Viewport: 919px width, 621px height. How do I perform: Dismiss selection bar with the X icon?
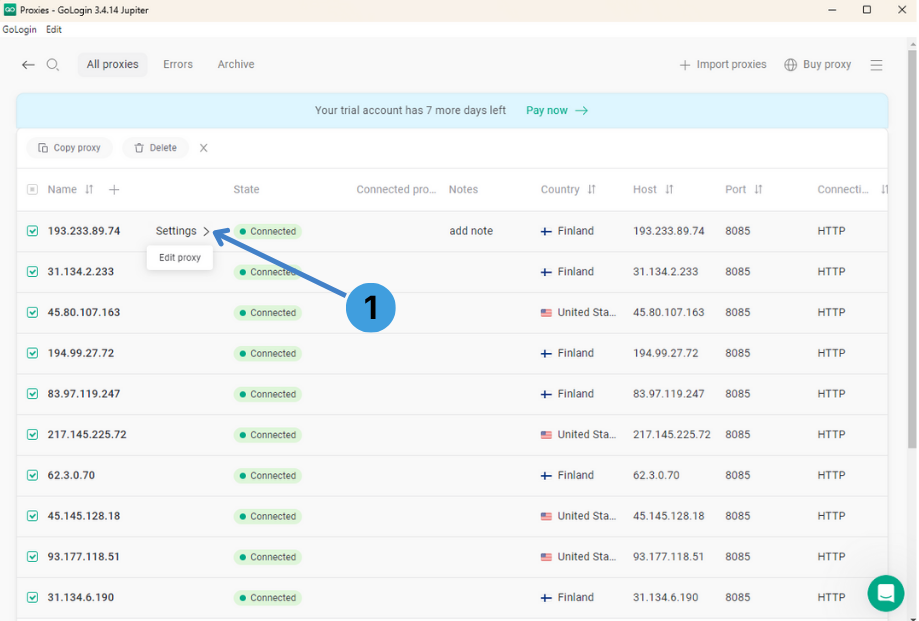[x=203, y=148]
